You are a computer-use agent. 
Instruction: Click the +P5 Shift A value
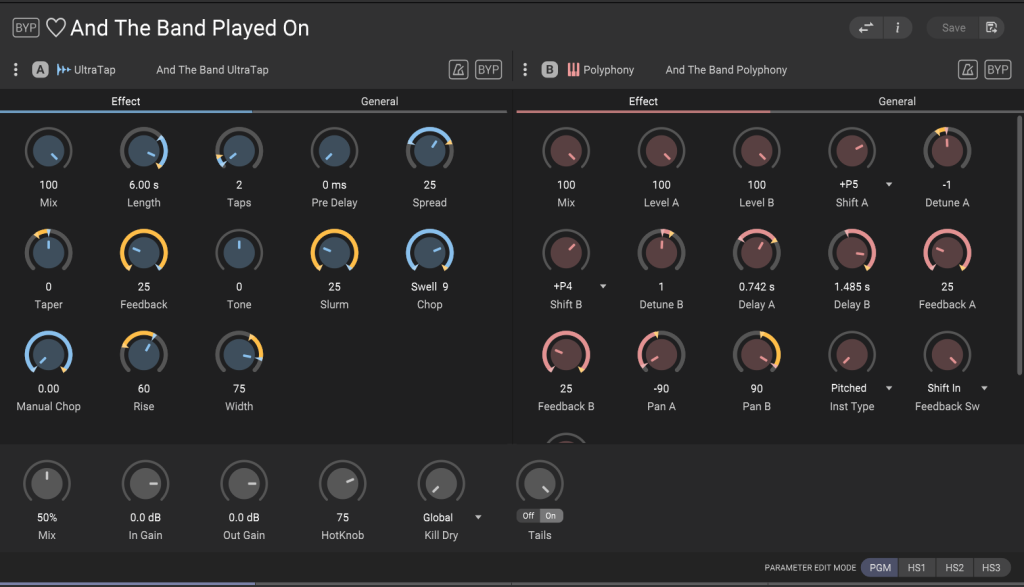coord(848,184)
